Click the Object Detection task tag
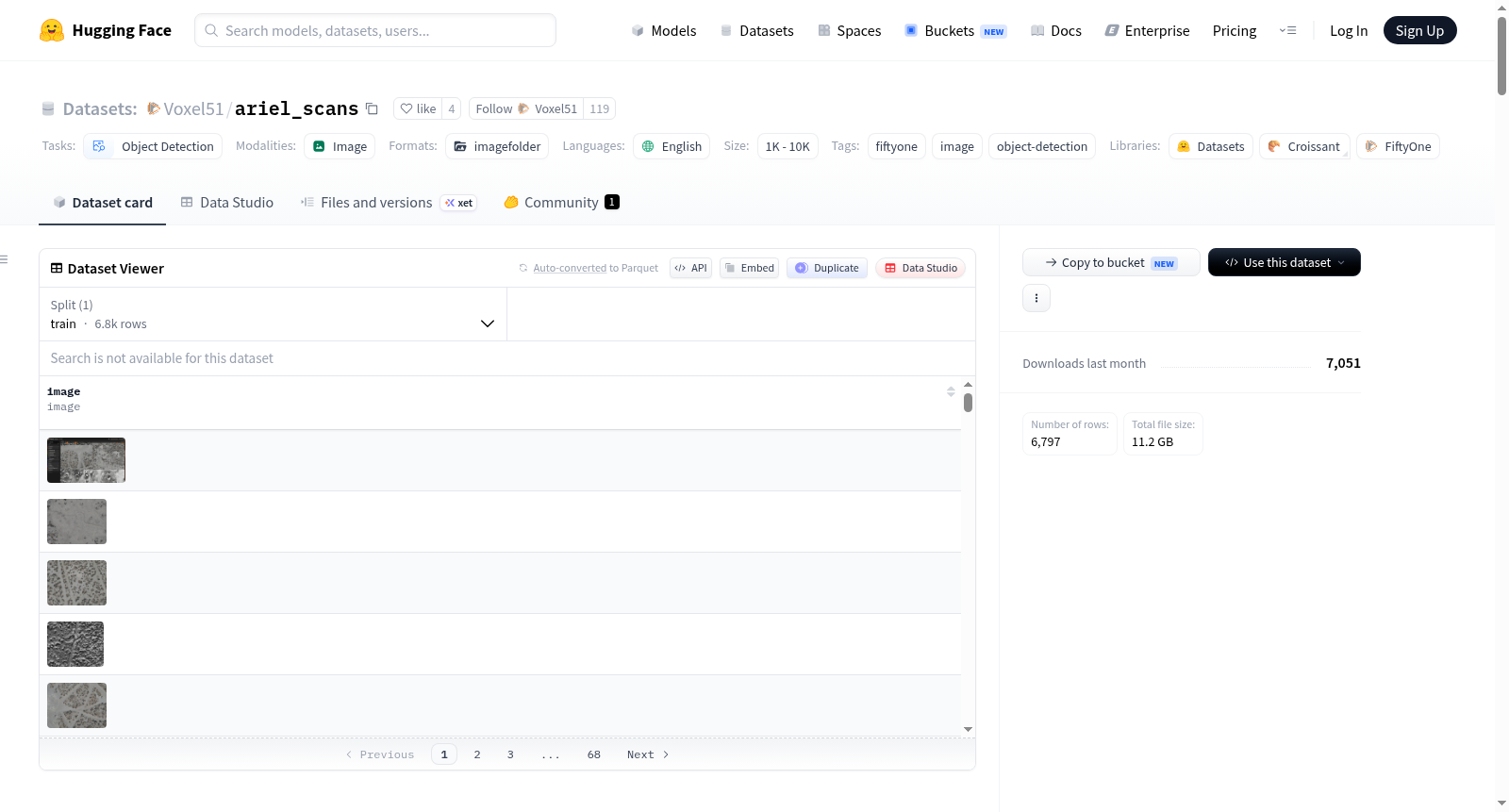 (153, 146)
